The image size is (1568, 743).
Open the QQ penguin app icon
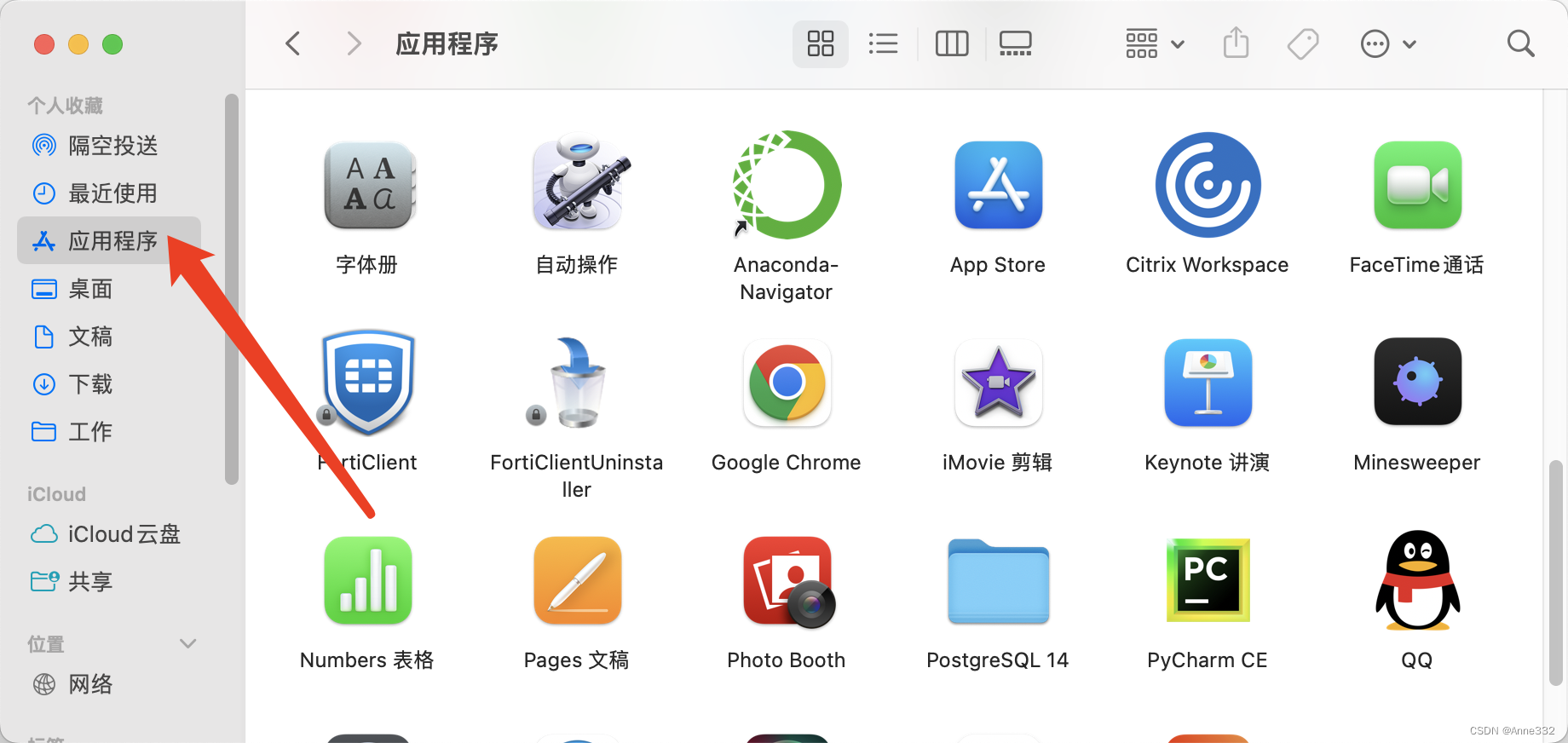click(x=1417, y=580)
